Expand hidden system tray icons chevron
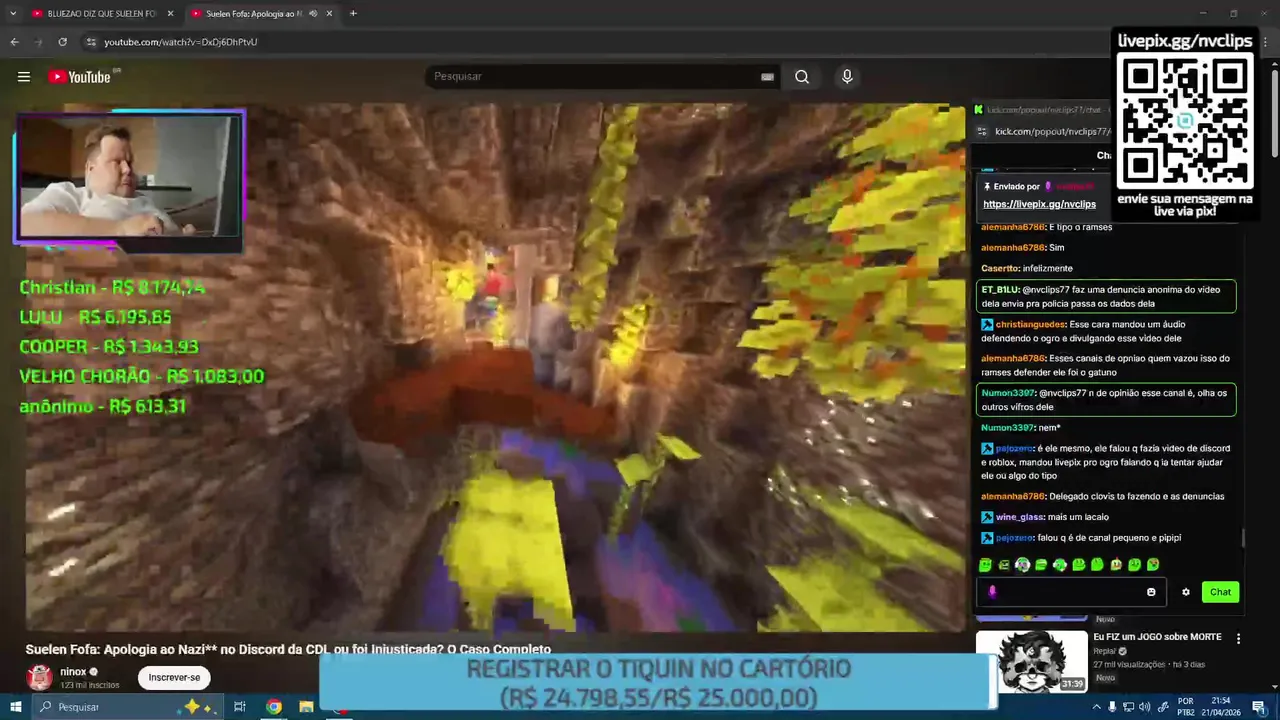Screen dimensions: 1280x720 [x=1096, y=707]
